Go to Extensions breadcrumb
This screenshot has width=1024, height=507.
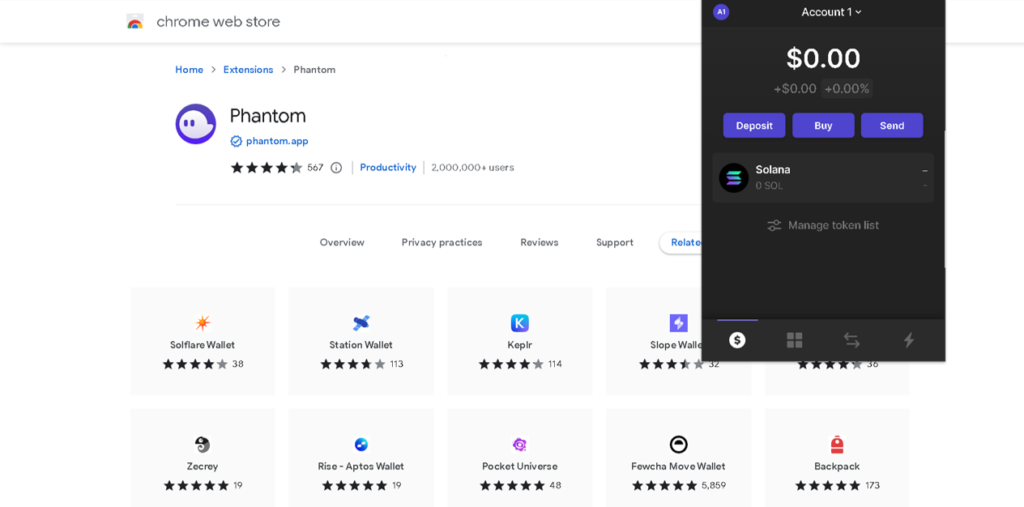(x=248, y=69)
